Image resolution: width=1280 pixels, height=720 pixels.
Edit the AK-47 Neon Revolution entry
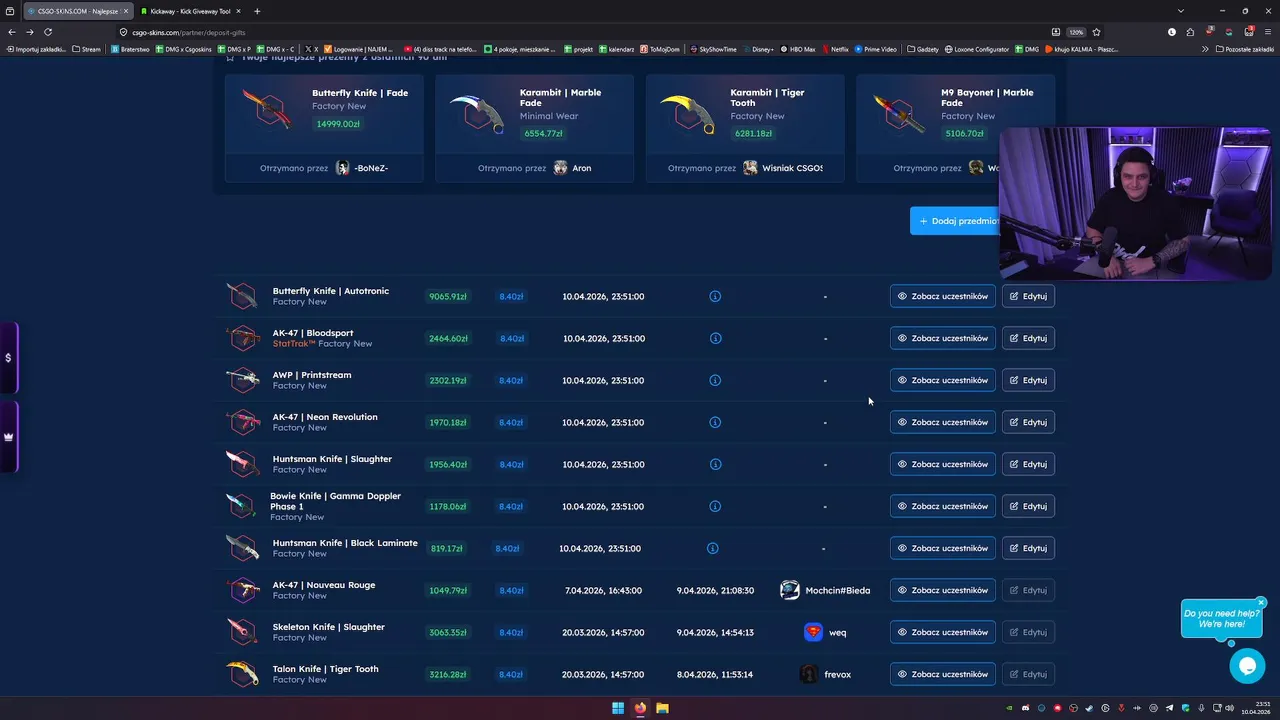tap(1028, 422)
